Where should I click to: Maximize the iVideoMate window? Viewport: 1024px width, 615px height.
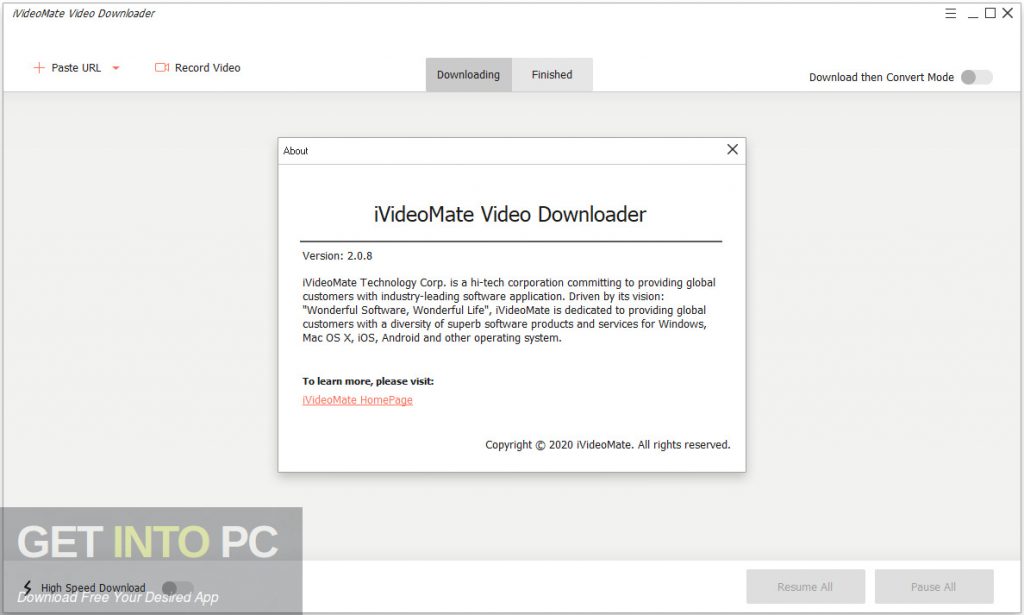pyautogui.click(x=991, y=13)
